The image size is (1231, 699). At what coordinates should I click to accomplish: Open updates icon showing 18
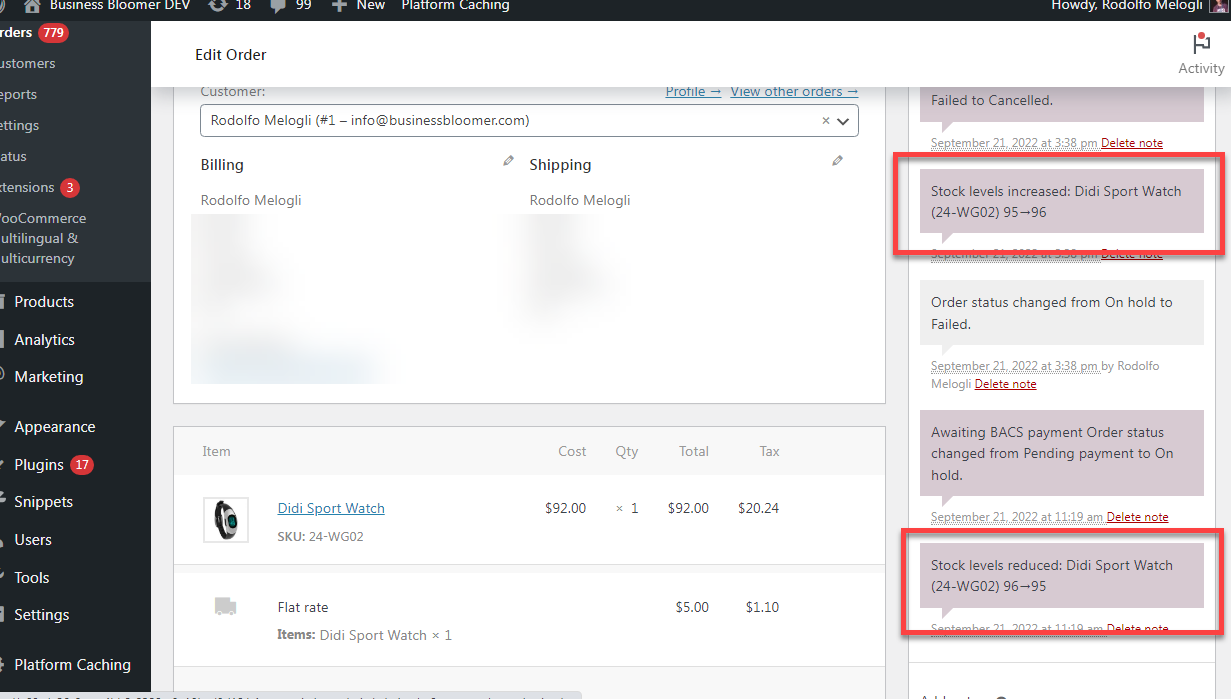217,5
